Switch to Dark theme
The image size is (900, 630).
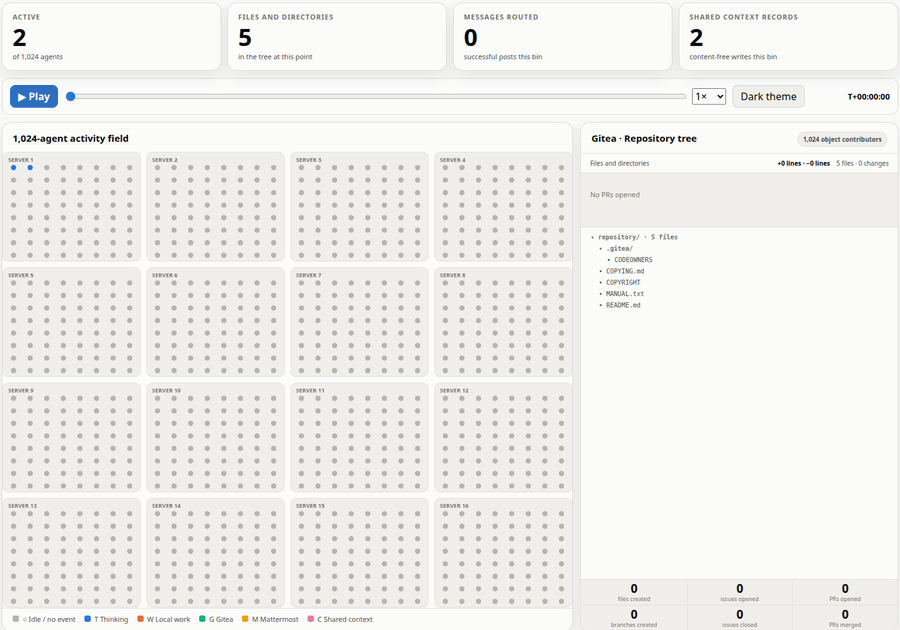(x=768, y=96)
